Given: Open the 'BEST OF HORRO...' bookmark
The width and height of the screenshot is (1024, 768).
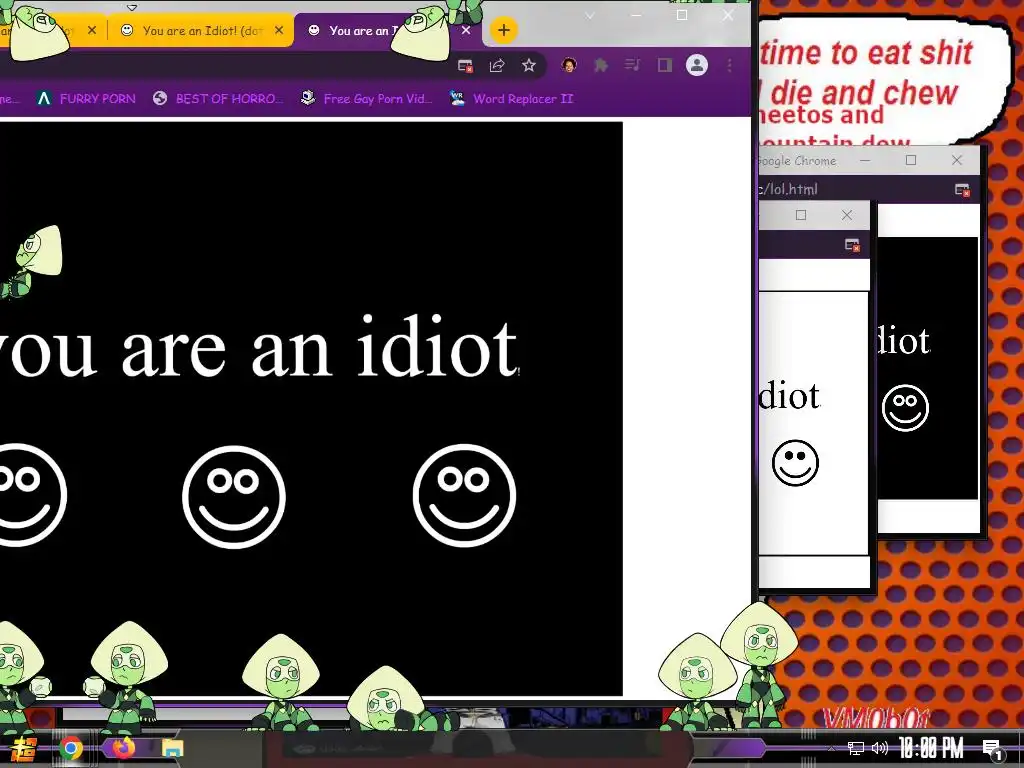Looking at the screenshot, I should point(219,99).
